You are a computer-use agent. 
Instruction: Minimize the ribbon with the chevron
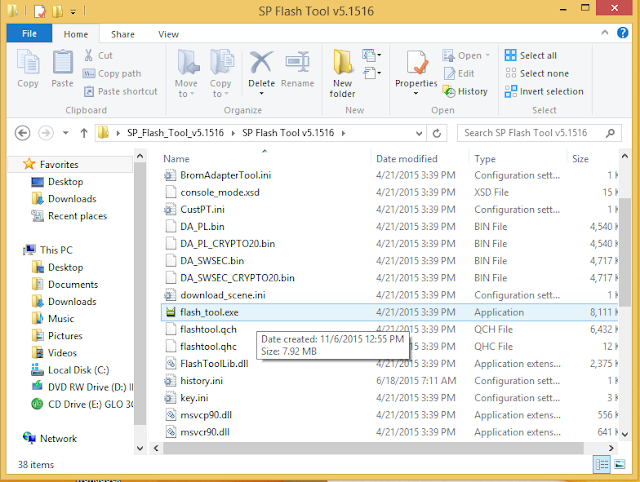[604, 33]
